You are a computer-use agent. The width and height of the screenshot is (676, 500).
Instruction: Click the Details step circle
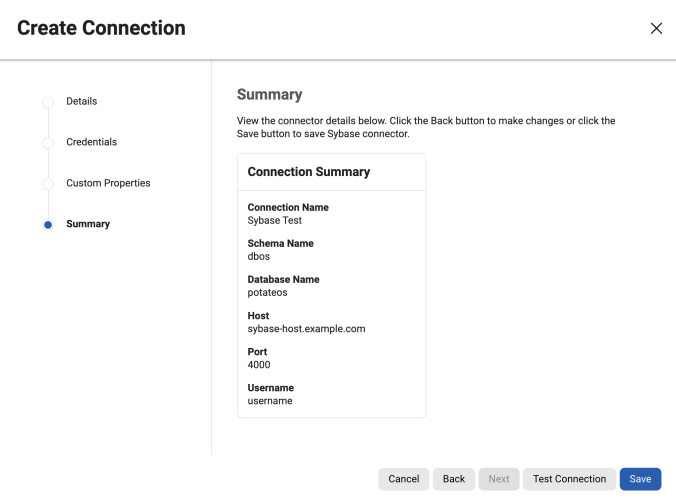click(x=48, y=102)
